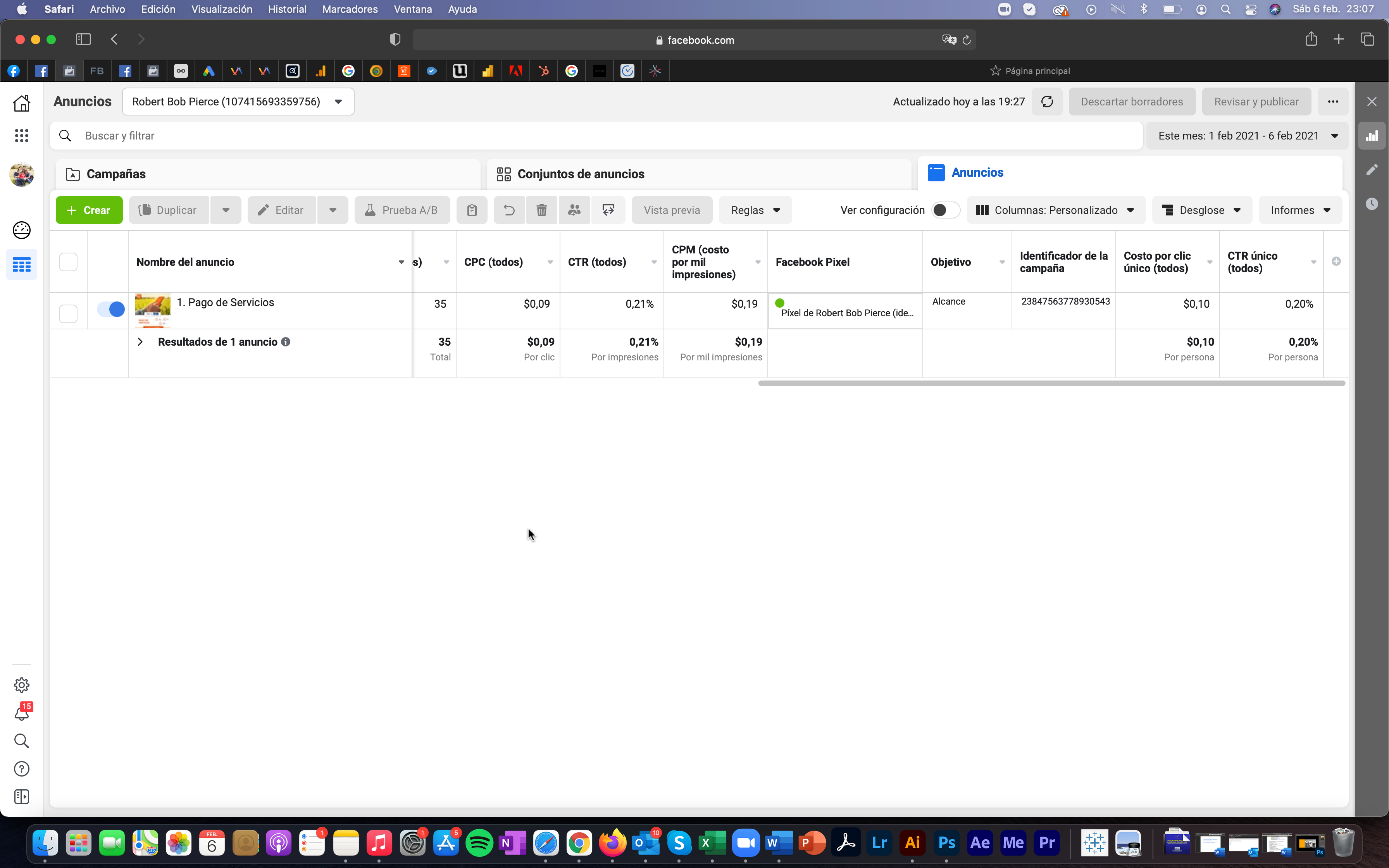1389x868 pixels.
Task: Click the Editar button
Action: (281, 210)
